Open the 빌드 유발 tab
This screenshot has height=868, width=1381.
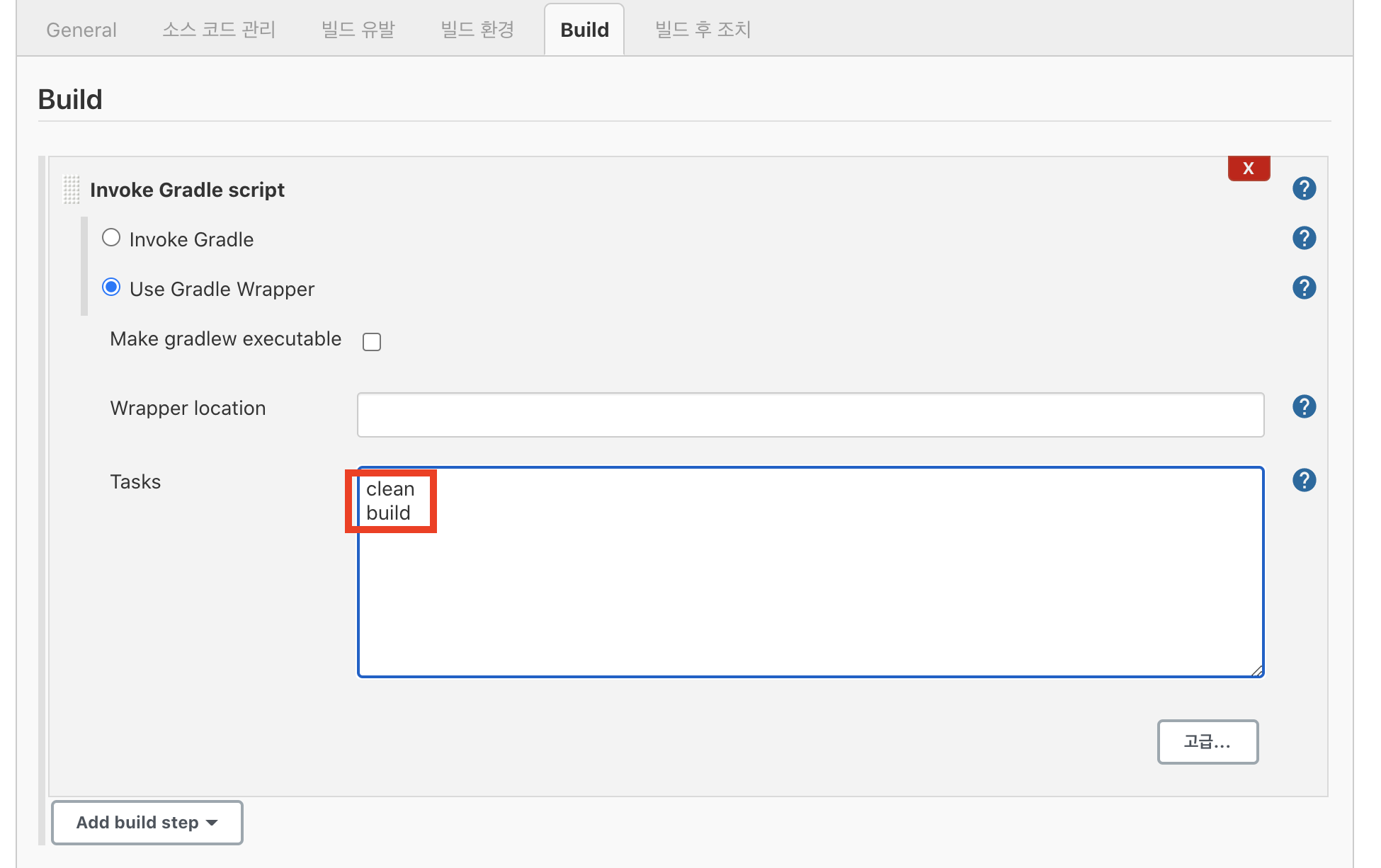coord(358,30)
